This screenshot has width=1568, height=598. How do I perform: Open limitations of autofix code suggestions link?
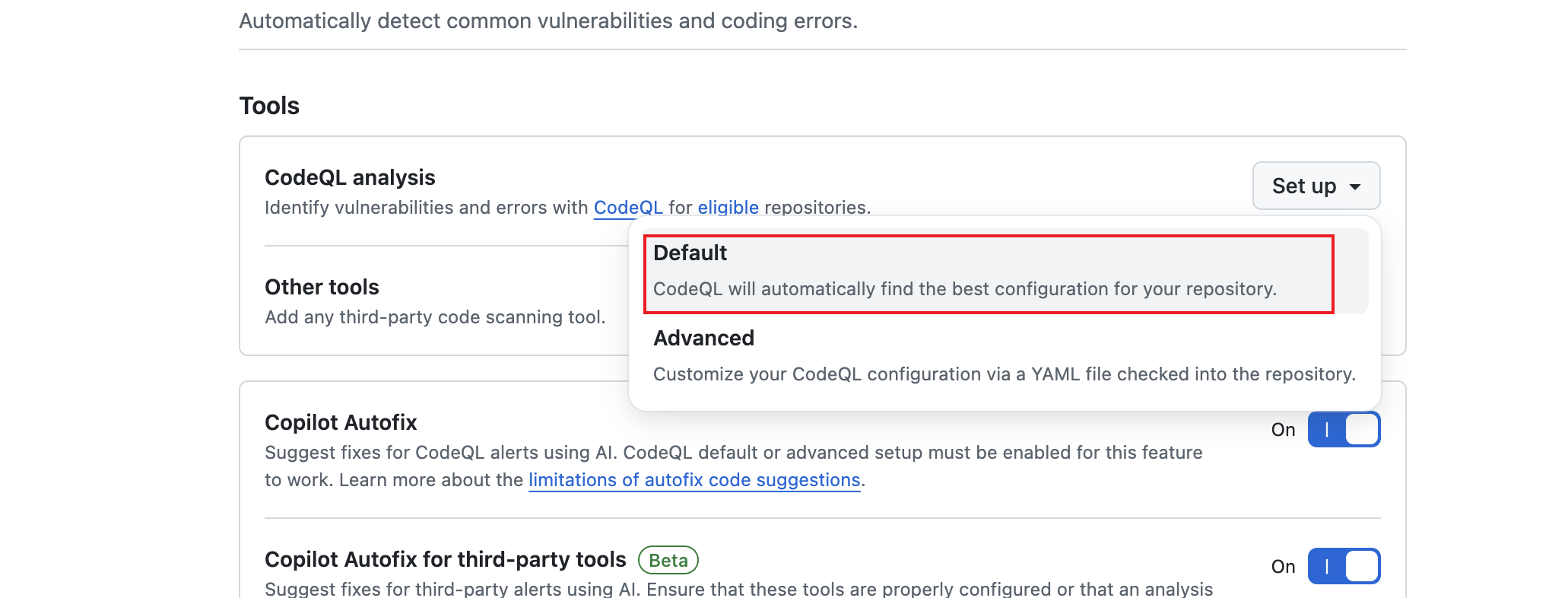pos(694,480)
